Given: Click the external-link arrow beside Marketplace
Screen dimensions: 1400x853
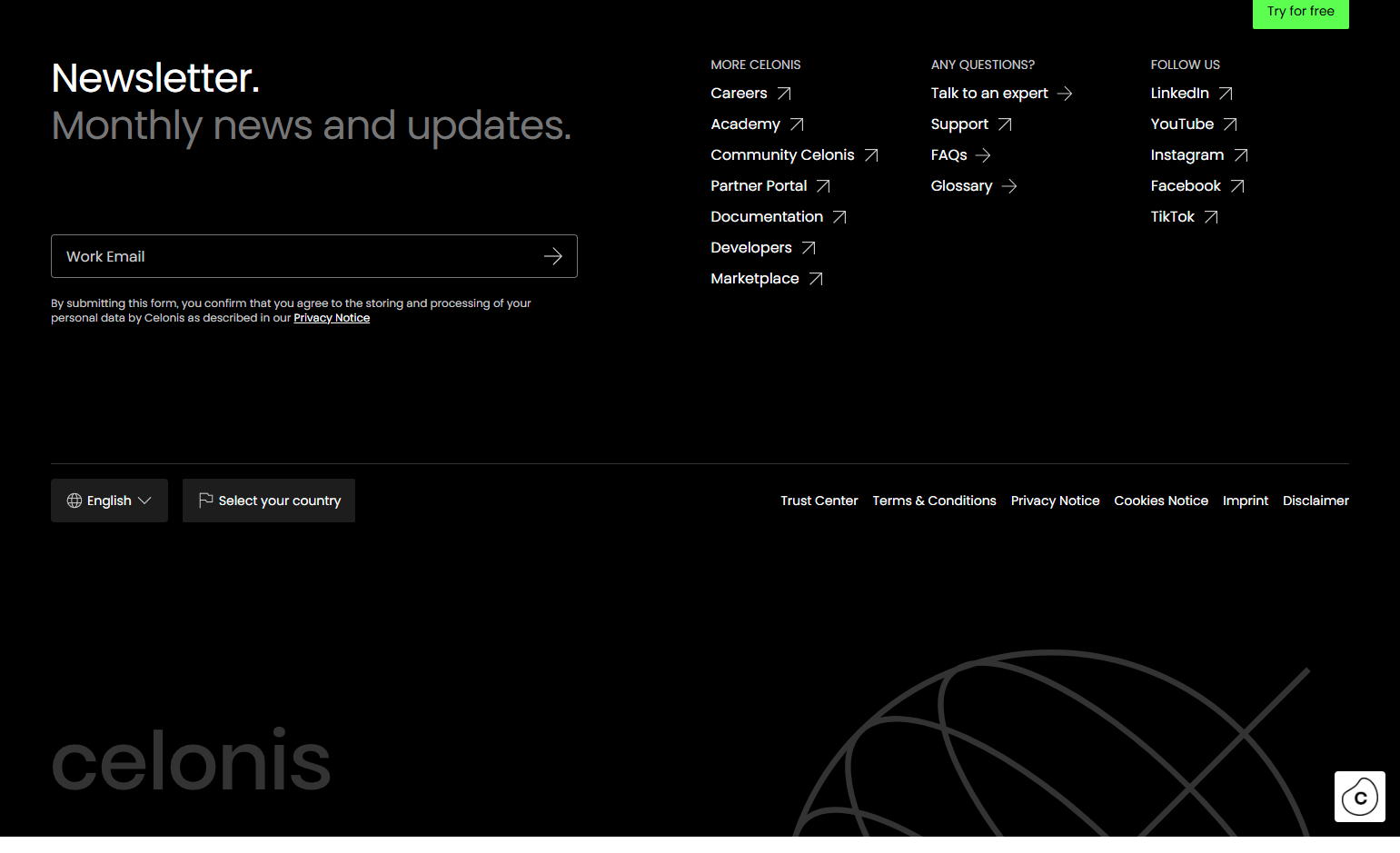Looking at the screenshot, I should pos(815,278).
